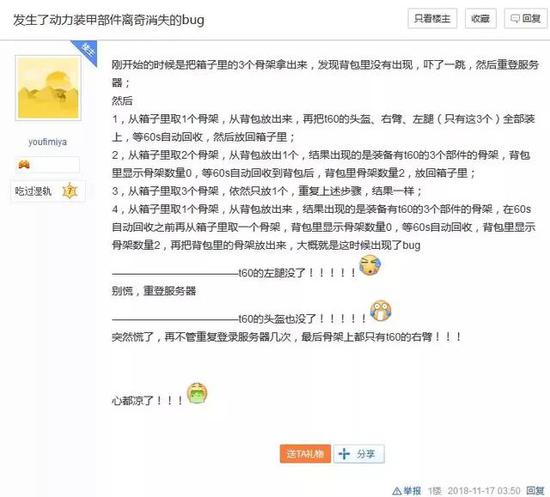Click the screaming emoji after 头盔也没了

[x=381, y=310]
